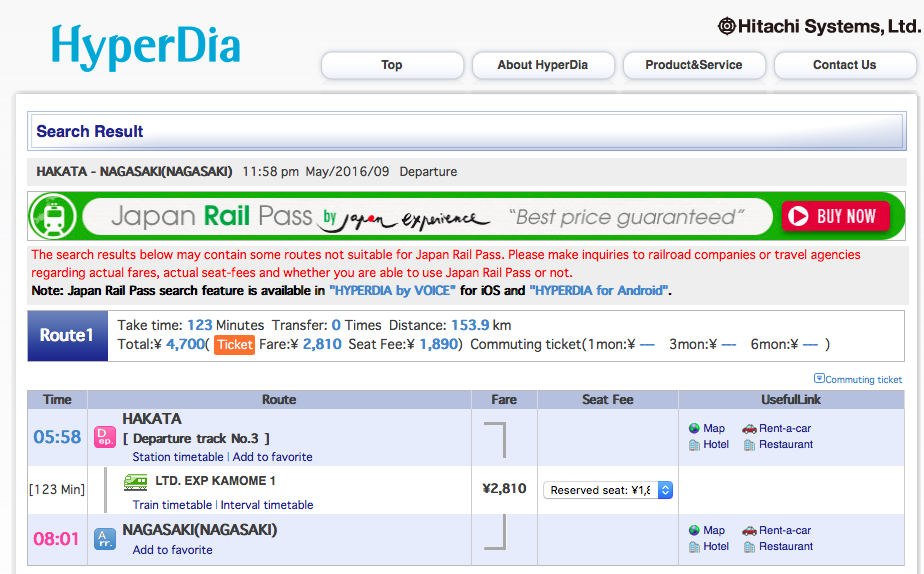Click the globe Map icon in HAKATA row
The height and width of the screenshot is (574, 924).
click(694, 428)
